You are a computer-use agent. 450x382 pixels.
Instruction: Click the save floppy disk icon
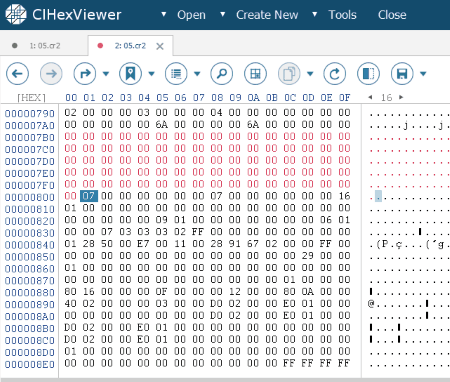402,73
